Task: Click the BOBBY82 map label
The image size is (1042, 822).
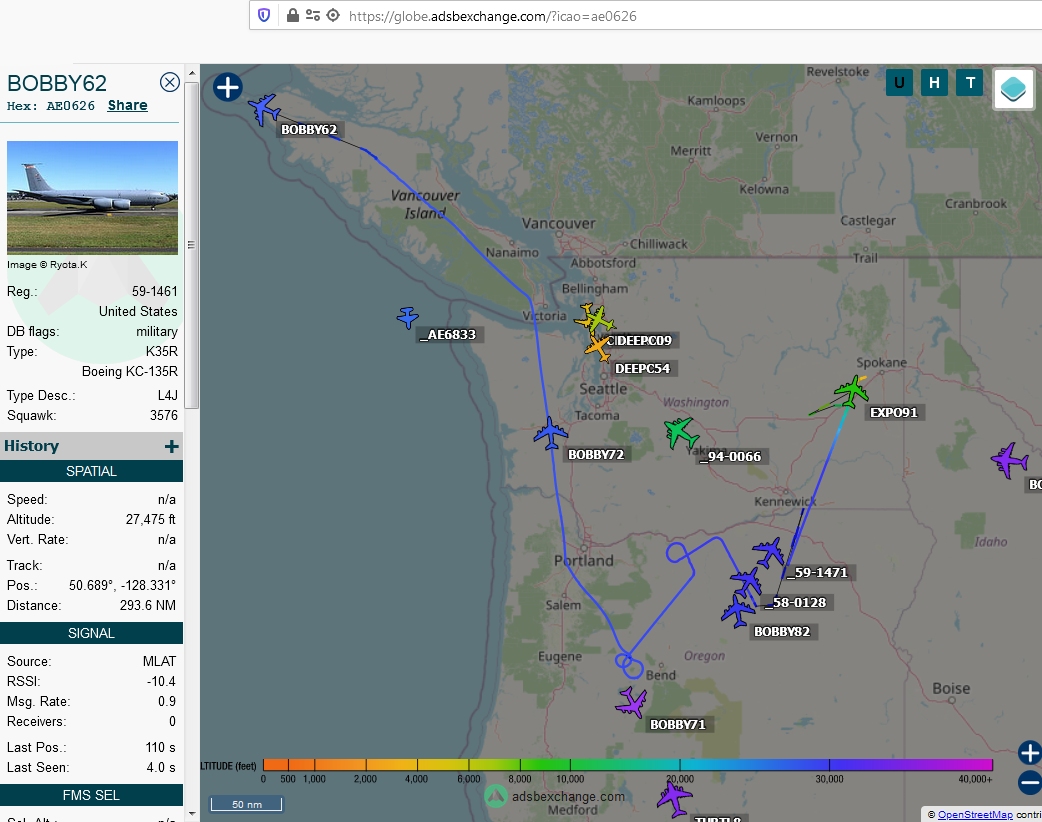Action: pyautogui.click(x=782, y=632)
